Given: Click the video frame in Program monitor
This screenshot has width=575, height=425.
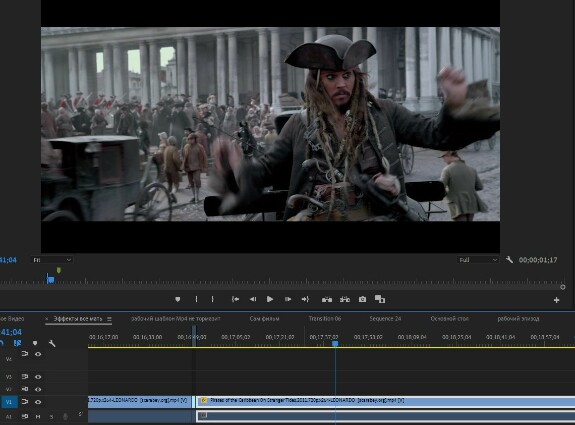Looking at the screenshot, I should [270, 124].
